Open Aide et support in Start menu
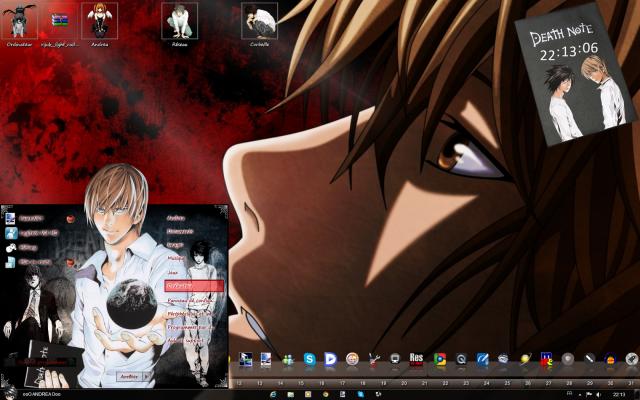The width and height of the screenshot is (640, 400). (x=185, y=340)
